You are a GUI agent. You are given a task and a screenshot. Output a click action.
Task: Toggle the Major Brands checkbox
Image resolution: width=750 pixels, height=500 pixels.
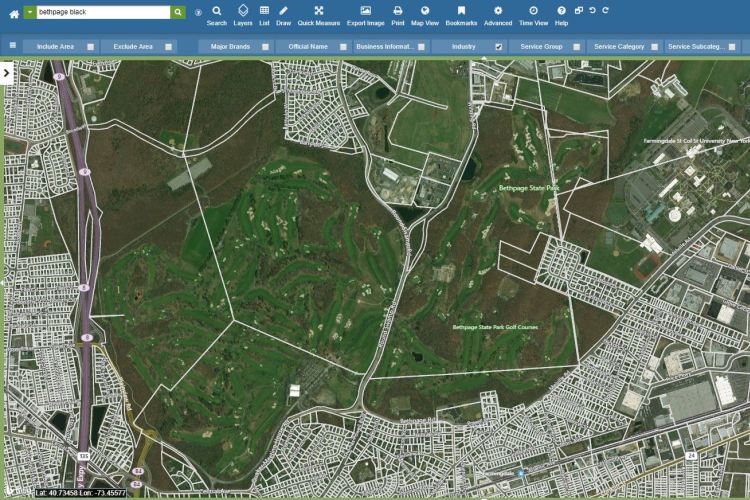coord(265,47)
